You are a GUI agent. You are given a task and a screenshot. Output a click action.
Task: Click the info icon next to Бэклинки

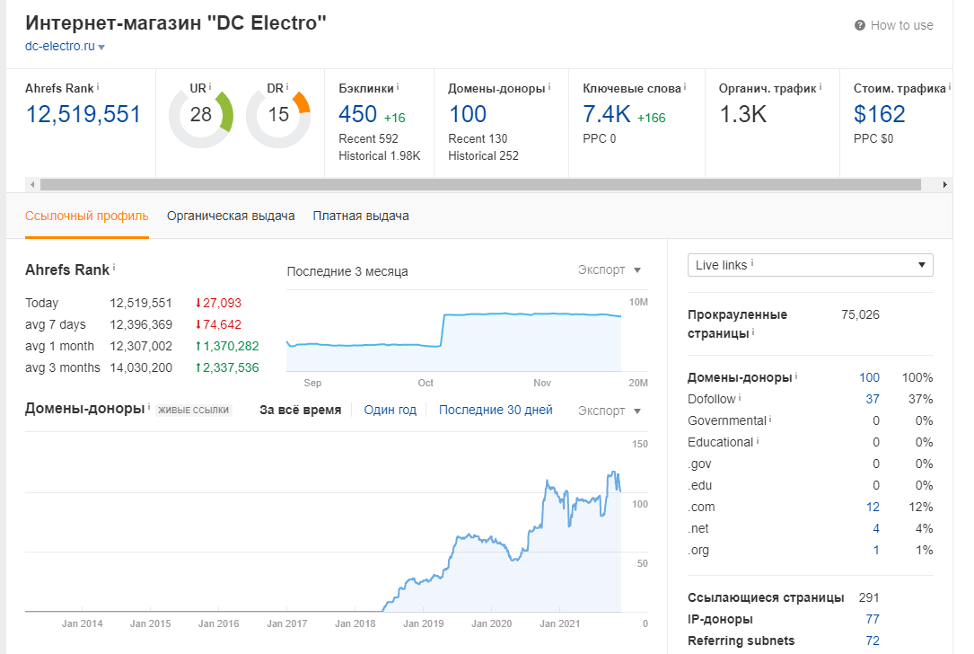398,88
